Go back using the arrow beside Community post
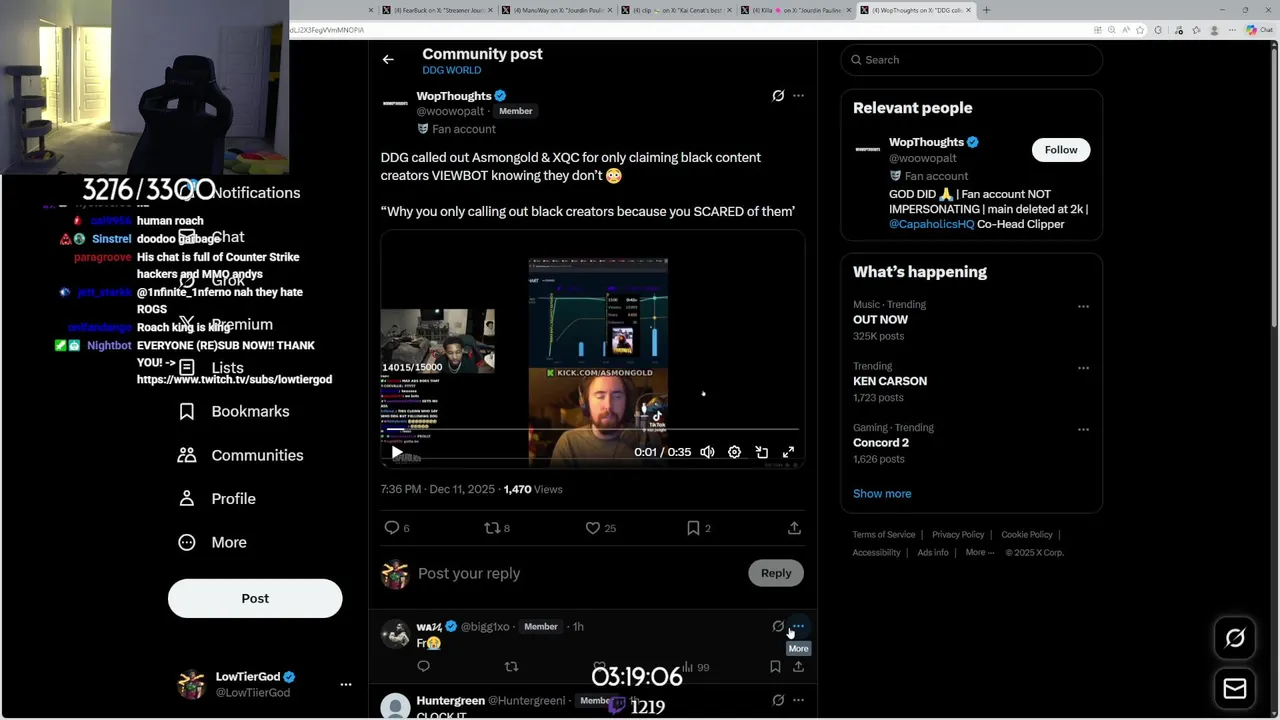Viewport: 1280px width, 720px height. [388, 60]
